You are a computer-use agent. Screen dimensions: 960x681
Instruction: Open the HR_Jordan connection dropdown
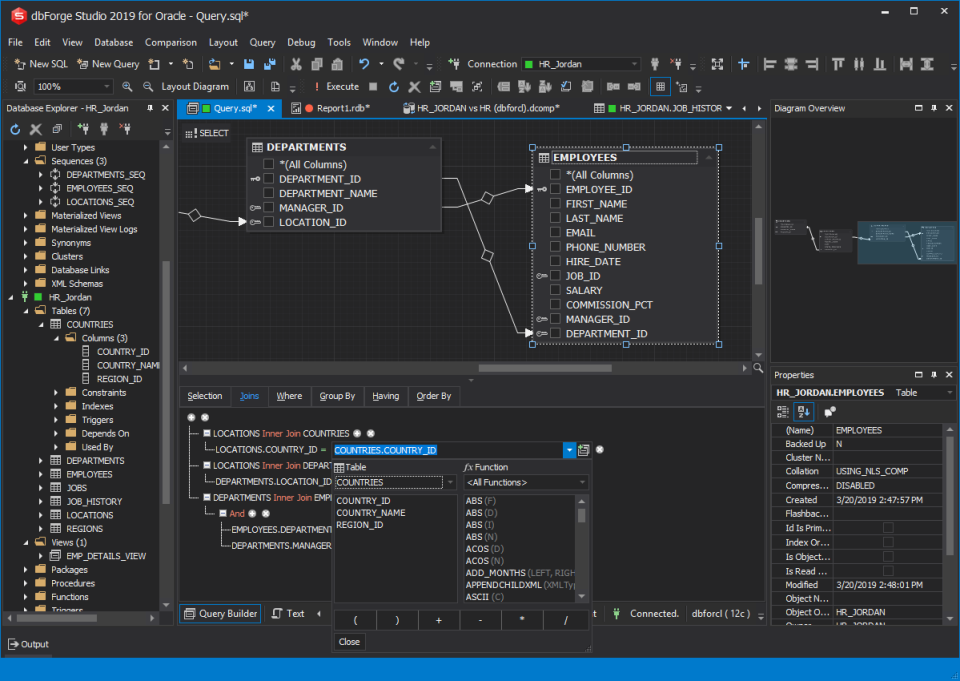(x=632, y=63)
